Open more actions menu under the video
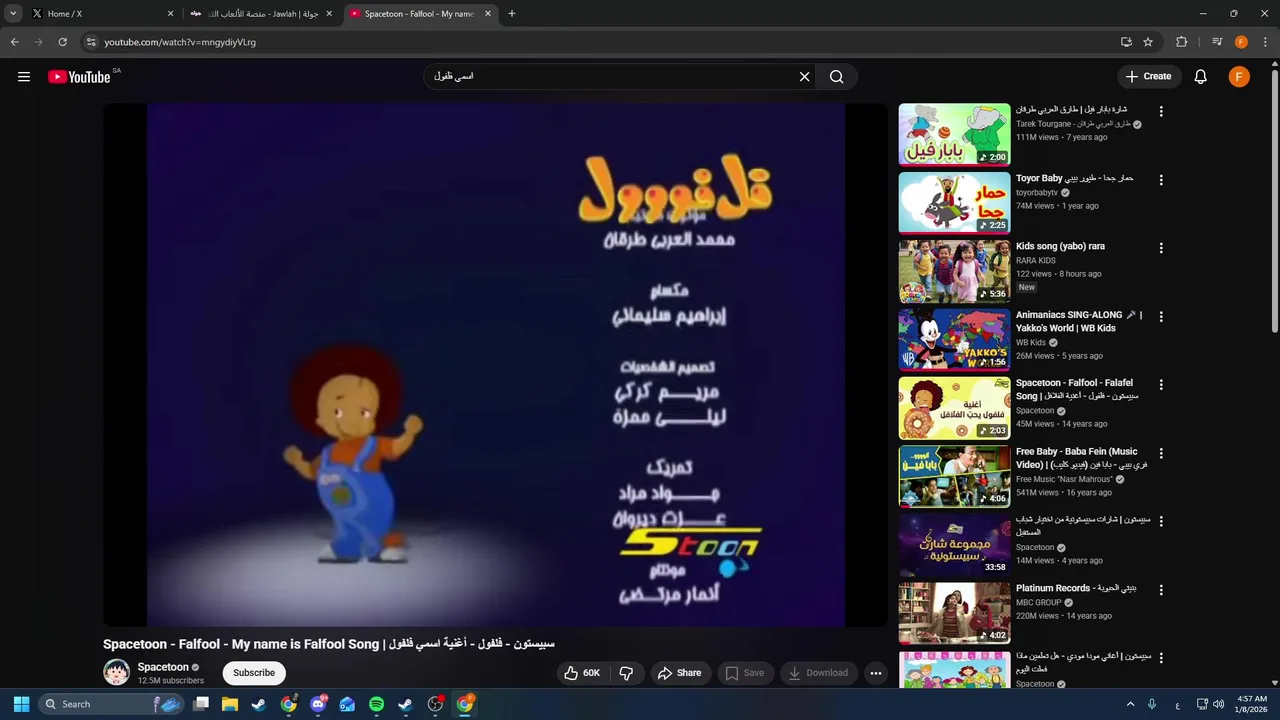 click(876, 673)
